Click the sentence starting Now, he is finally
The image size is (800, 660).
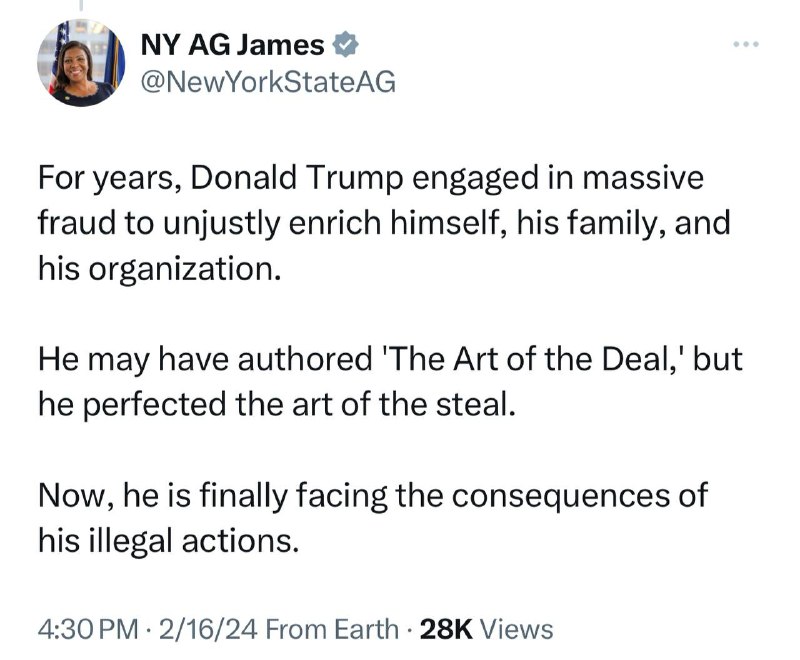pyautogui.click(x=372, y=496)
